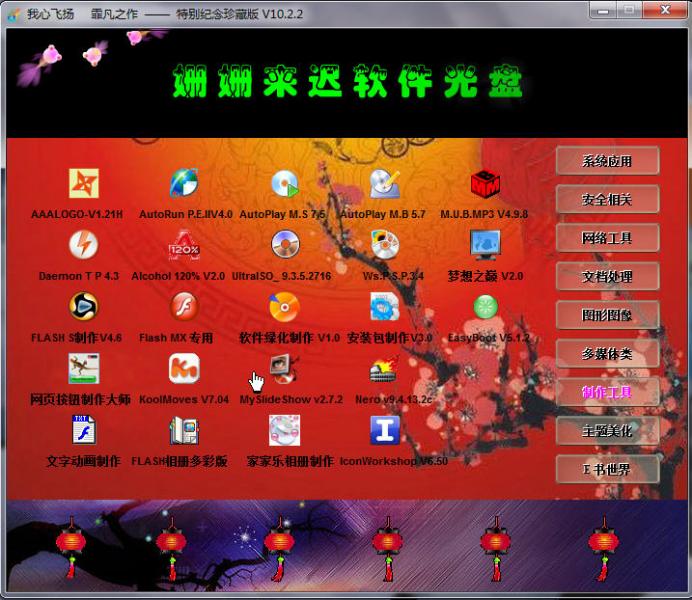
Task: Show the 多媒体类 category
Action: pos(608,354)
